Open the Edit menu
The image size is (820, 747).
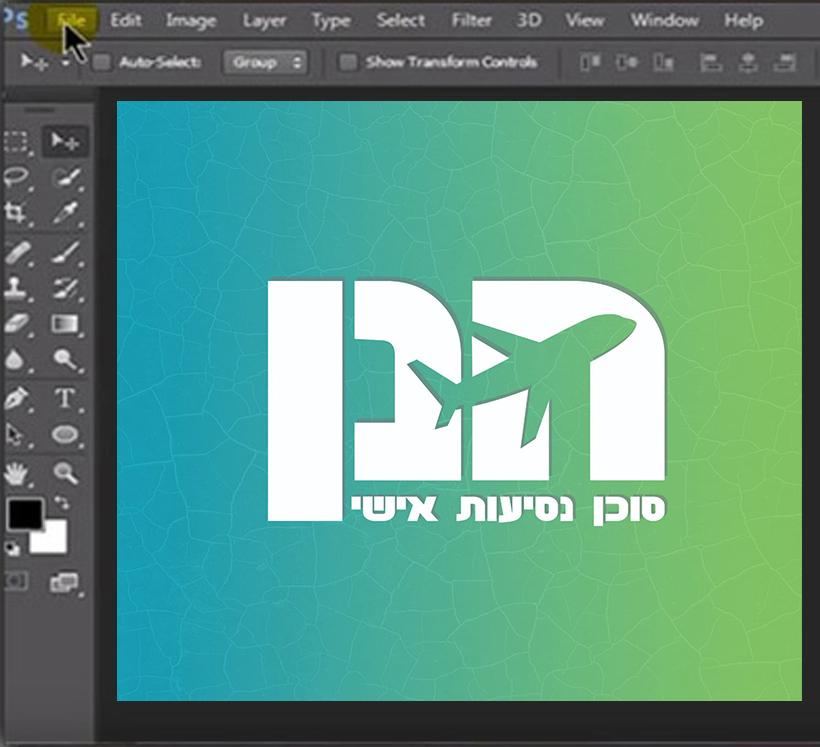126,20
